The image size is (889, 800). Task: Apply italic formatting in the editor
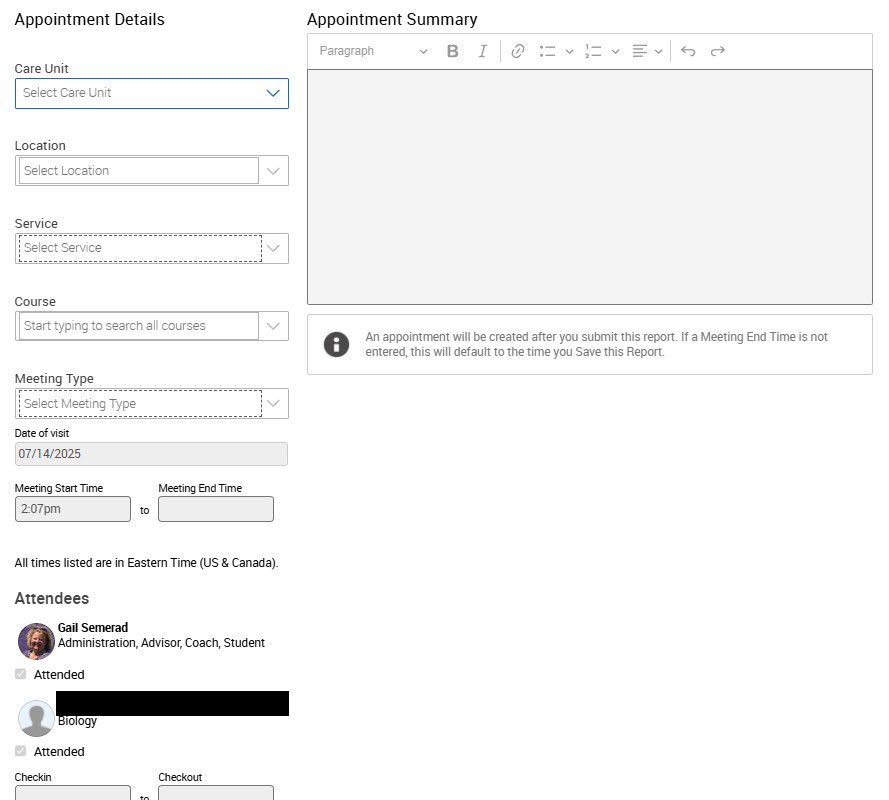coord(483,51)
